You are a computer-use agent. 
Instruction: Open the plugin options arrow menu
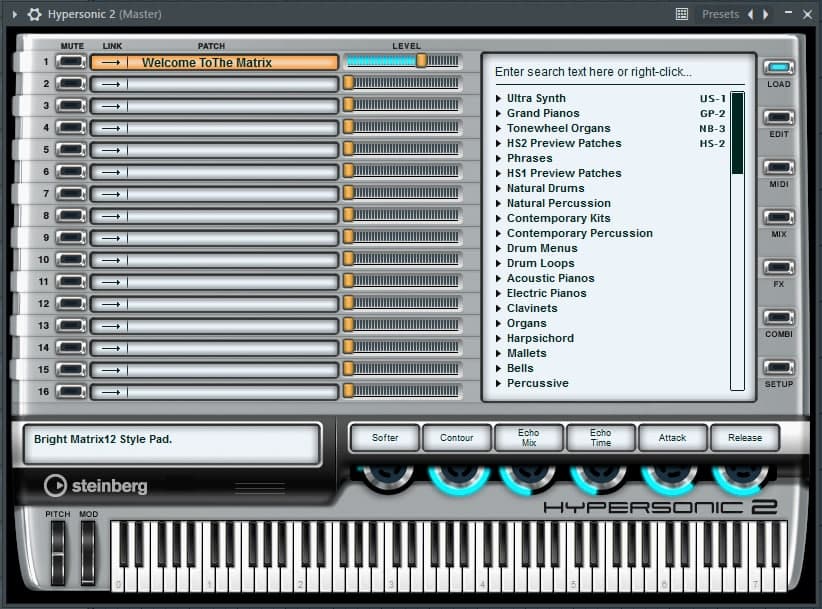[x=15, y=14]
